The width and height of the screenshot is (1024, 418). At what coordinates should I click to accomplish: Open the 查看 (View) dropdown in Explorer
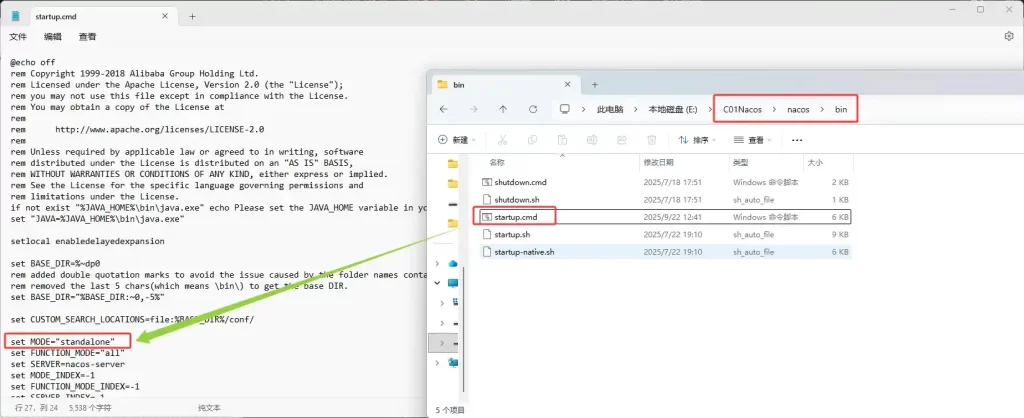755,140
